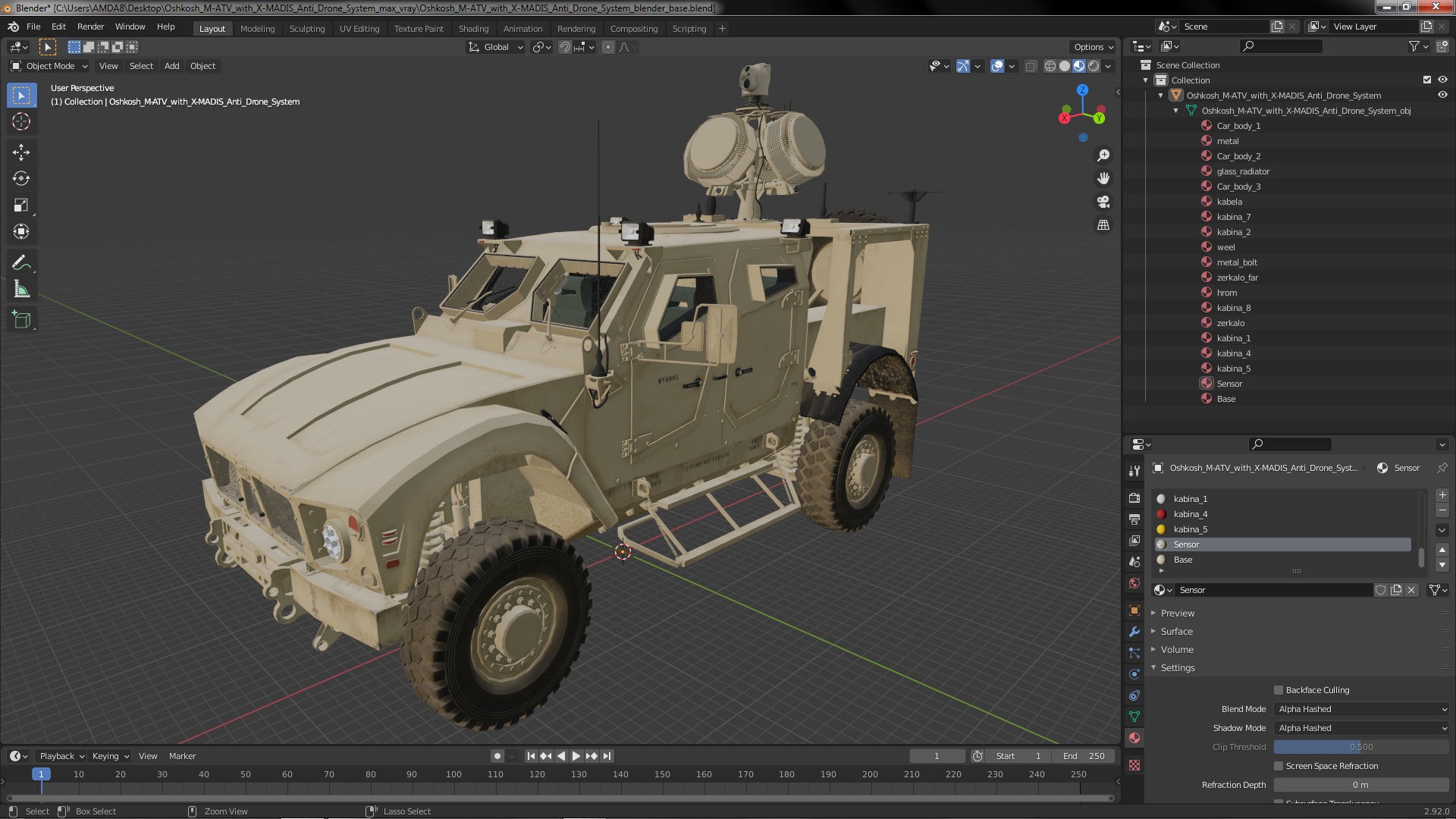Select kabina_4 material slot in list
Screen dimensions: 1456x819
coord(1191,514)
